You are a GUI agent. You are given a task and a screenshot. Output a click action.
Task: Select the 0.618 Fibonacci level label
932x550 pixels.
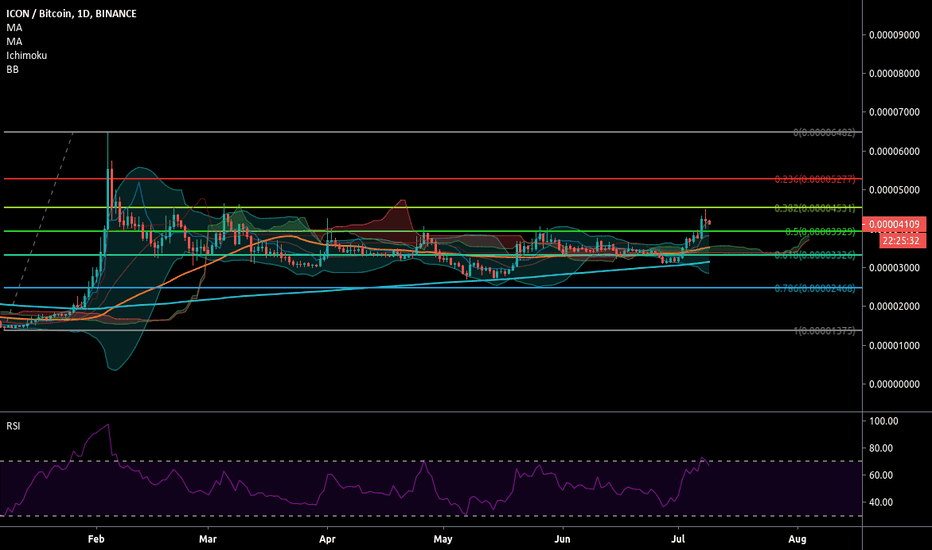click(814, 255)
